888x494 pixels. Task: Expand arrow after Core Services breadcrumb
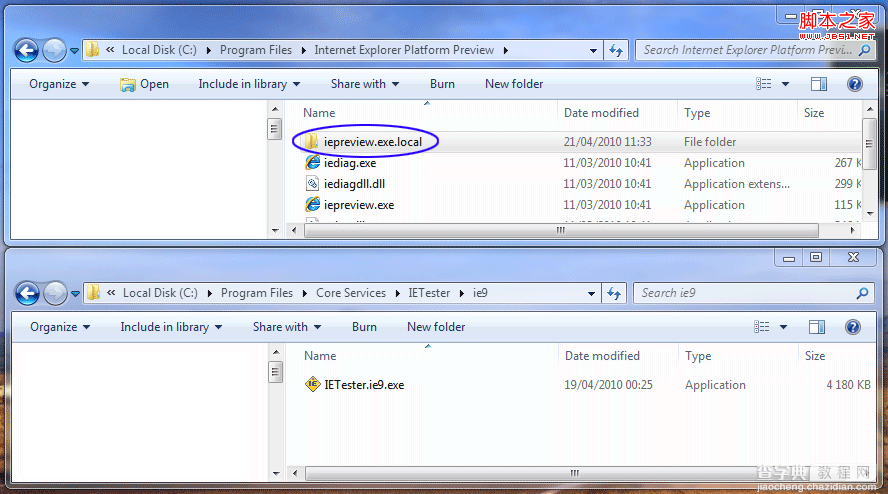point(398,293)
